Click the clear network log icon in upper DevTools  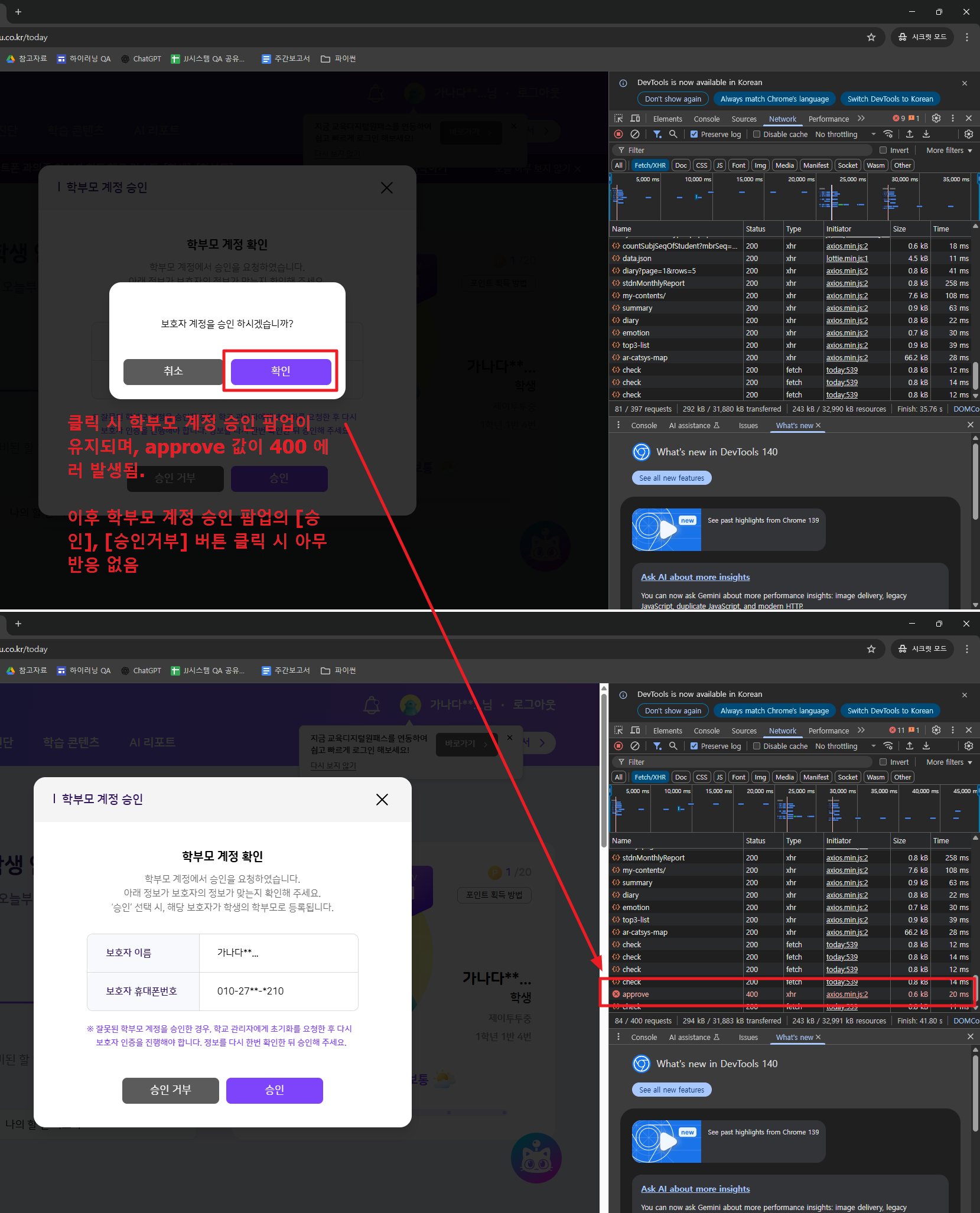click(x=635, y=134)
